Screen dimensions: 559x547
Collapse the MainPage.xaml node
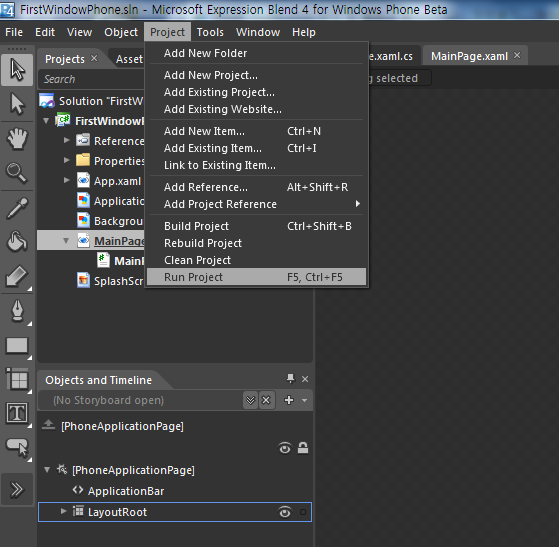click(66, 240)
